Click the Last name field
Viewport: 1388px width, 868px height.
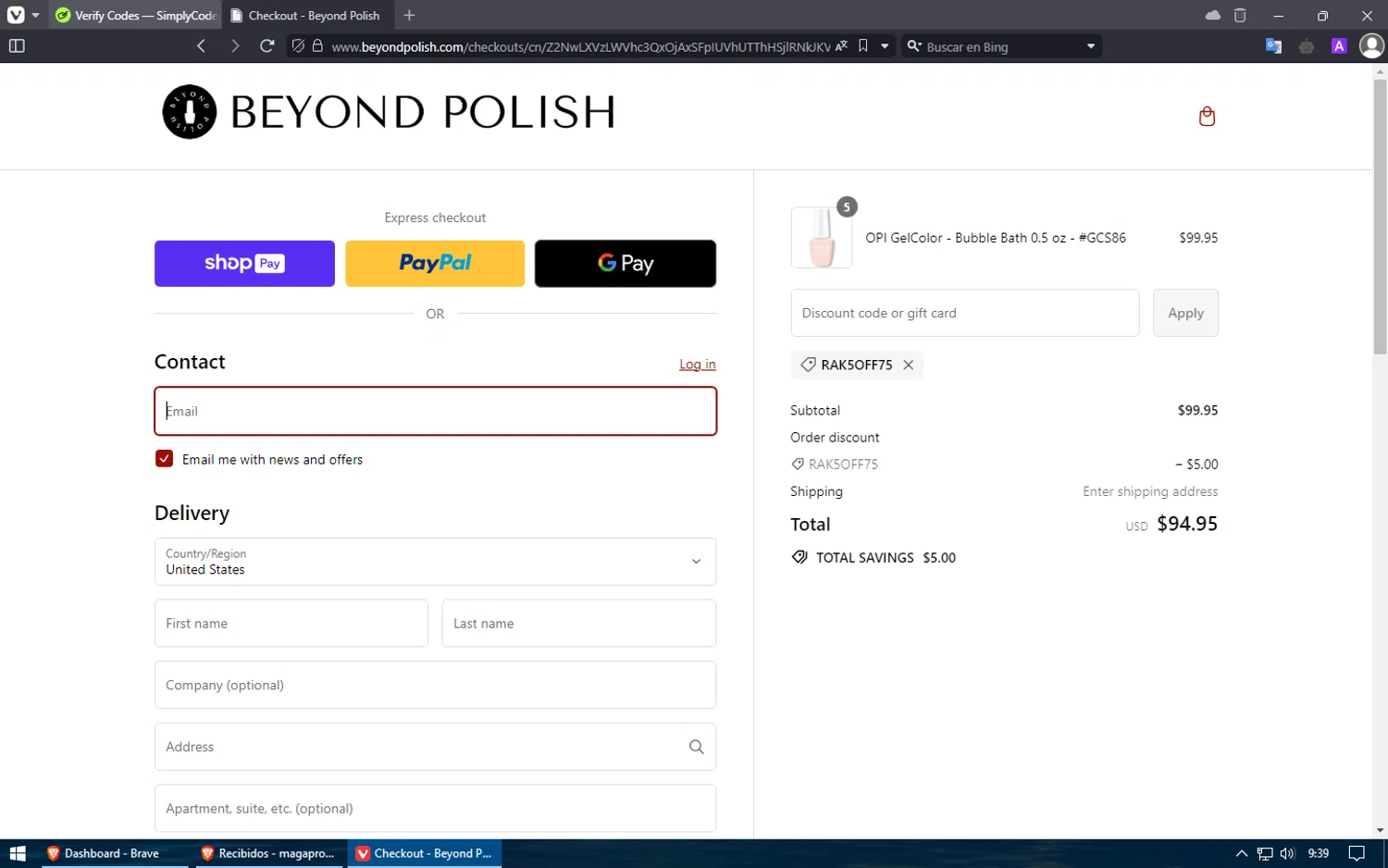[x=579, y=623]
